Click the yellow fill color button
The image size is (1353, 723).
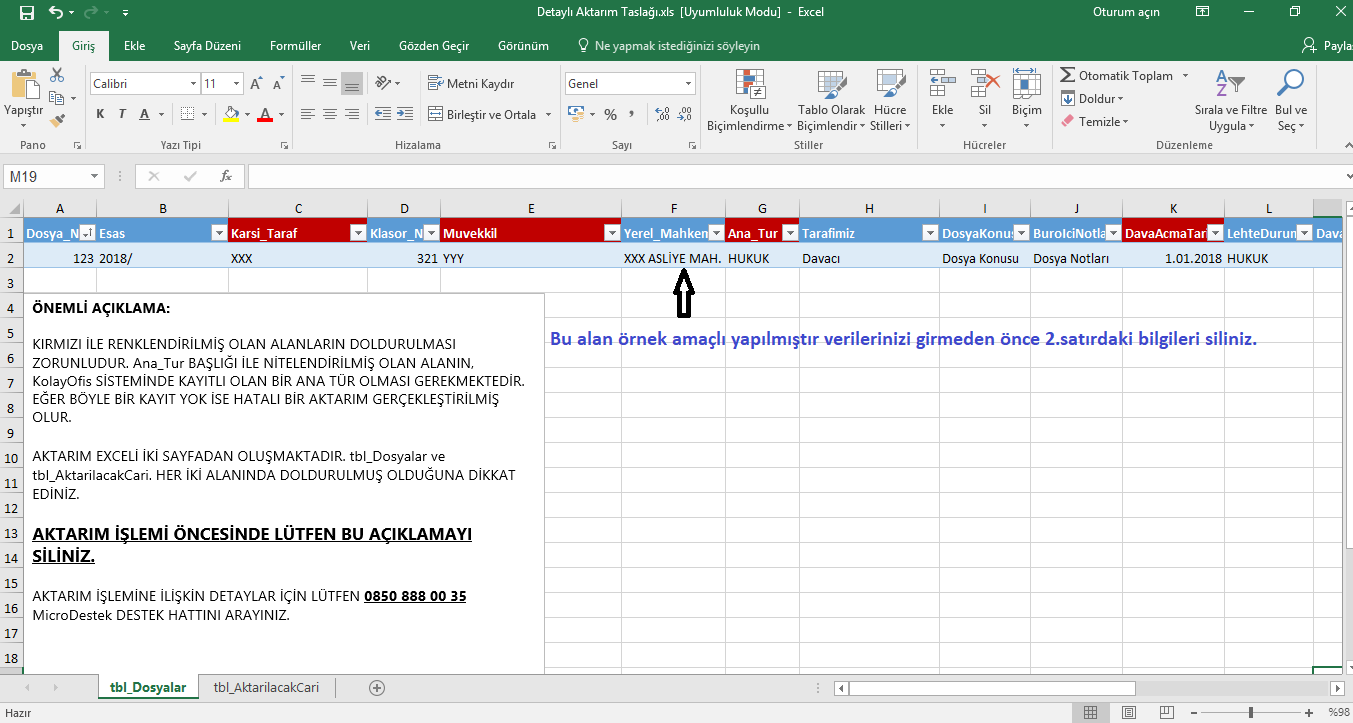point(231,115)
